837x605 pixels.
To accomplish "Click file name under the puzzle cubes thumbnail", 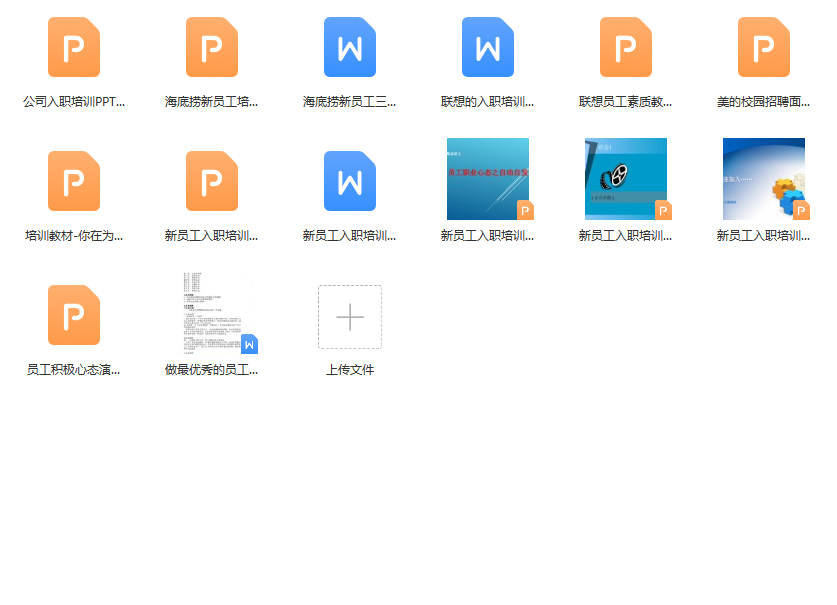I will (x=764, y=235).
